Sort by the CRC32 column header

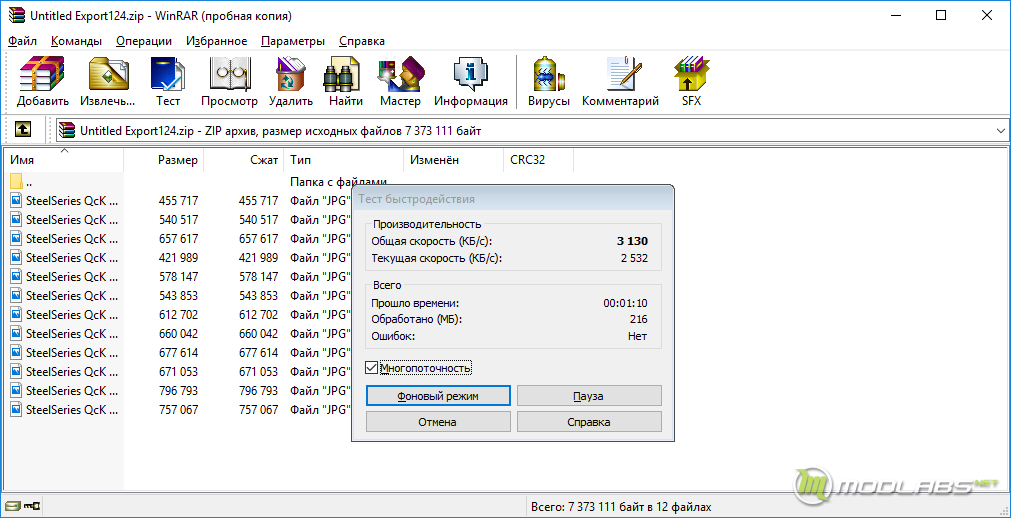tap(538, 159)
